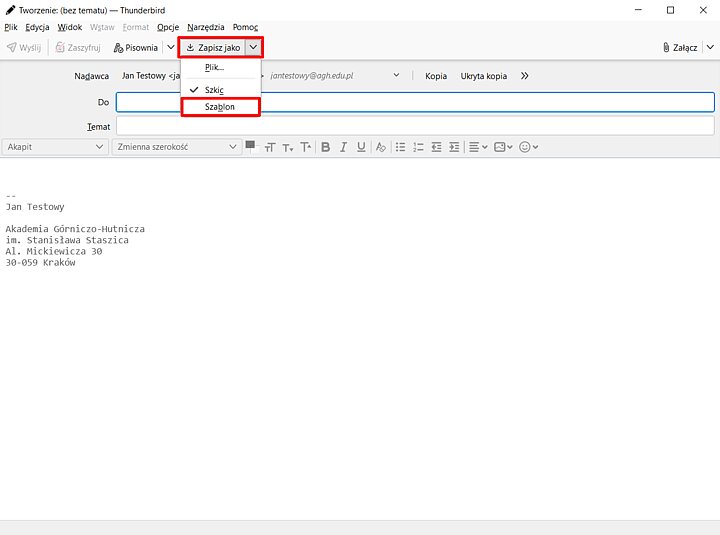Viewport: 720px width, 535px height.
Task: Expand the Załącz dropdown arrow
Action: click(x=710, y=47)
